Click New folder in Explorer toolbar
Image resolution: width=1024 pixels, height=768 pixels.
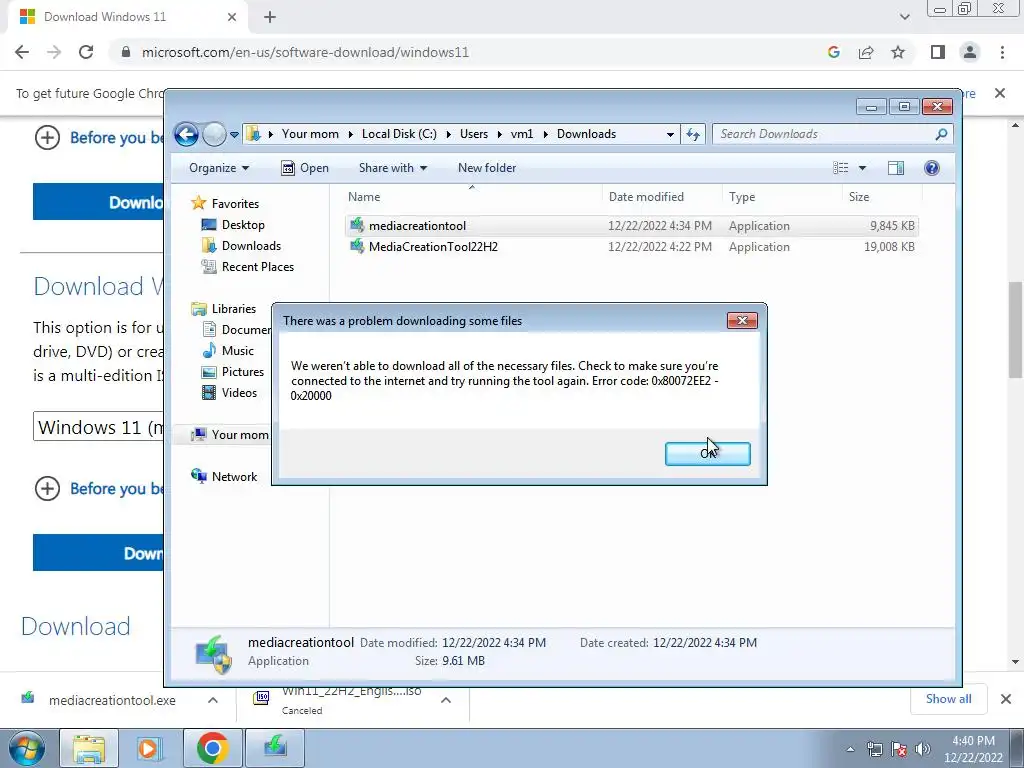coord(487,168)
